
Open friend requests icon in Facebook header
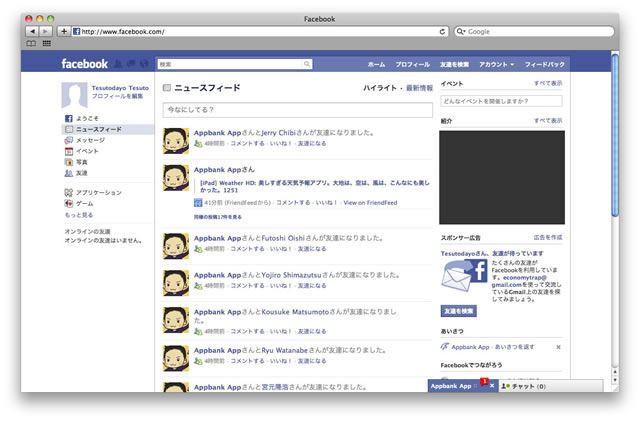click(x=118, y=64)
